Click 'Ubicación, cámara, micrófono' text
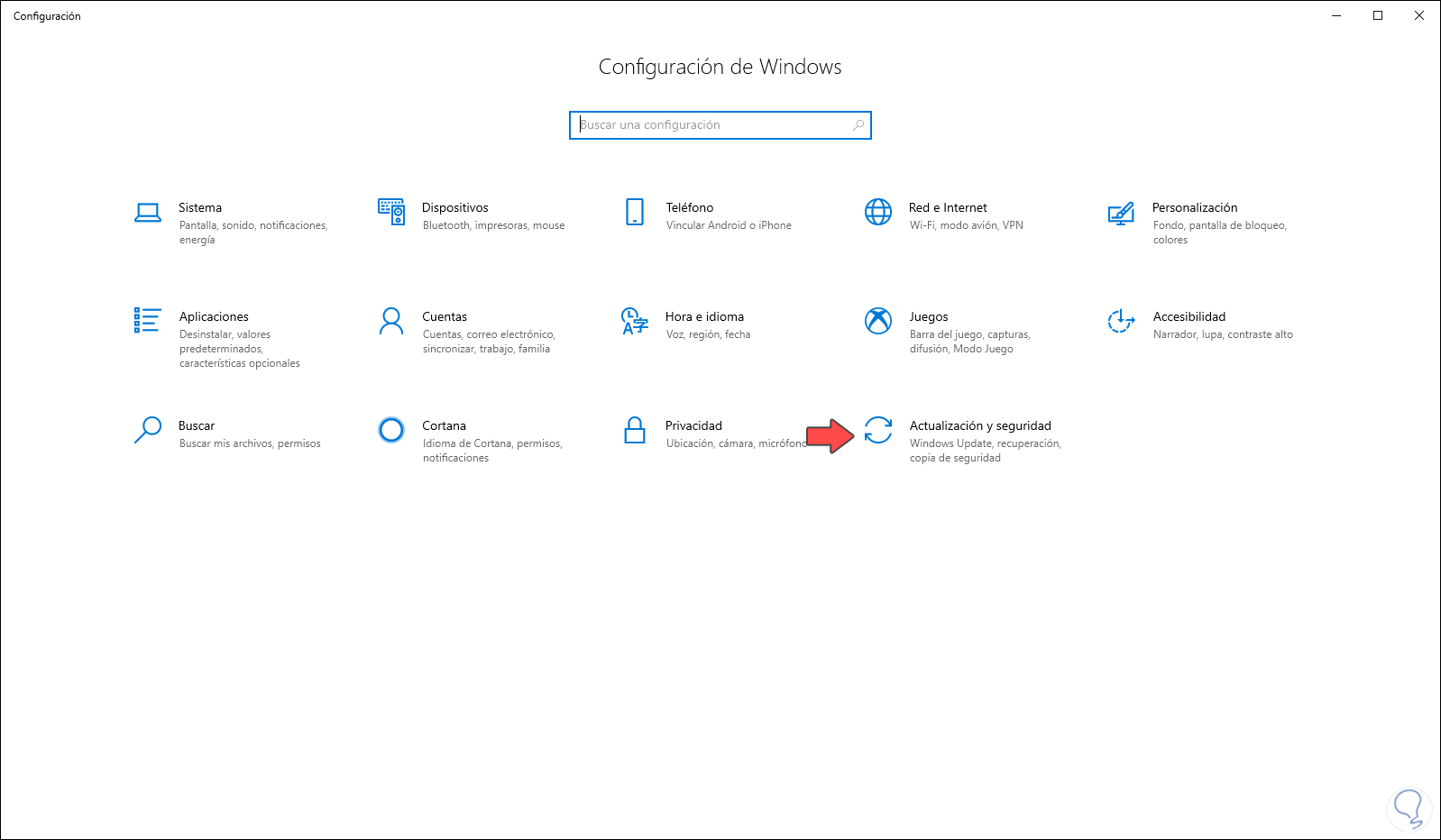 [737, 443]
